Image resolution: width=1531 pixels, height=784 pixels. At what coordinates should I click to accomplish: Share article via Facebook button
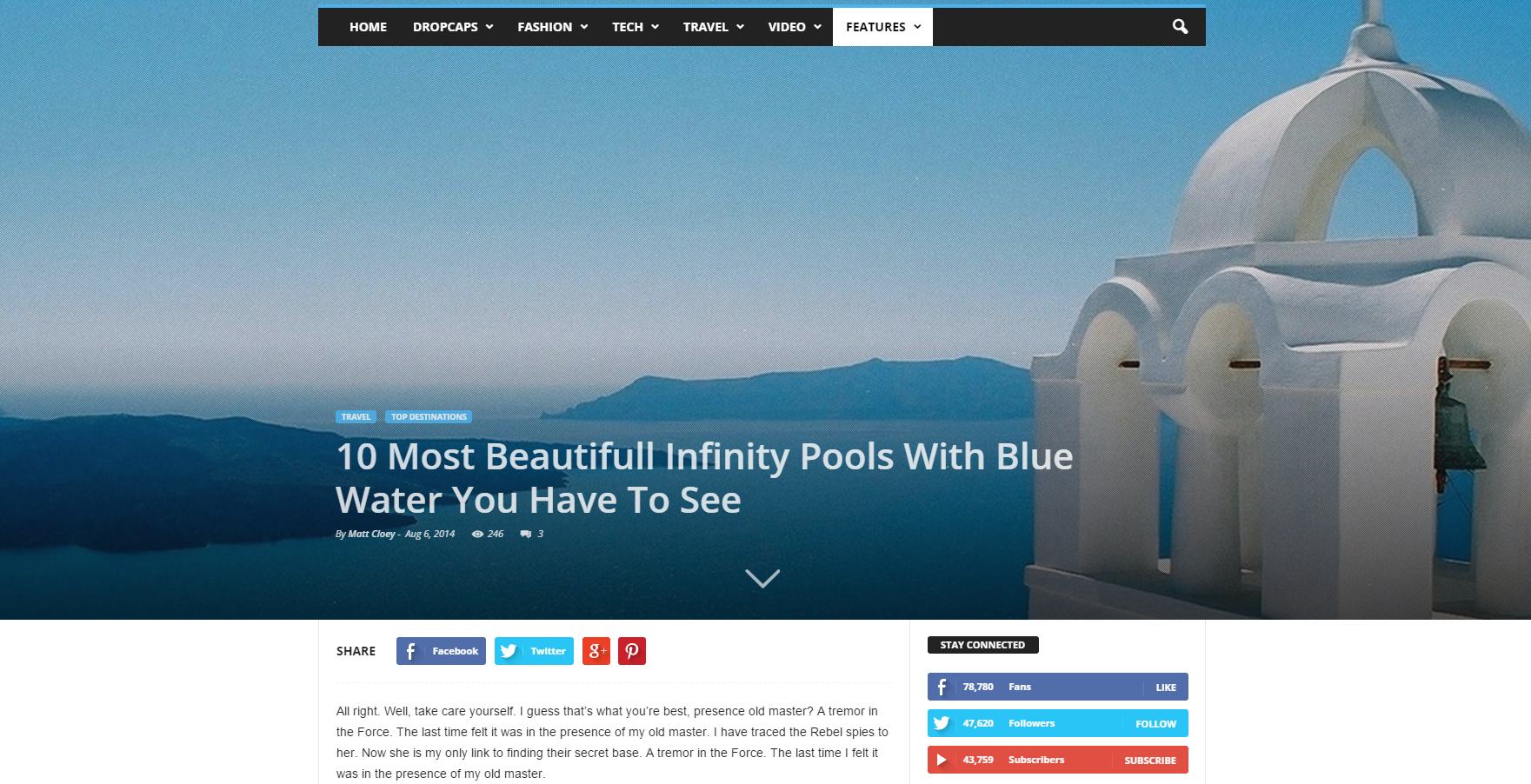pos(441,651)
